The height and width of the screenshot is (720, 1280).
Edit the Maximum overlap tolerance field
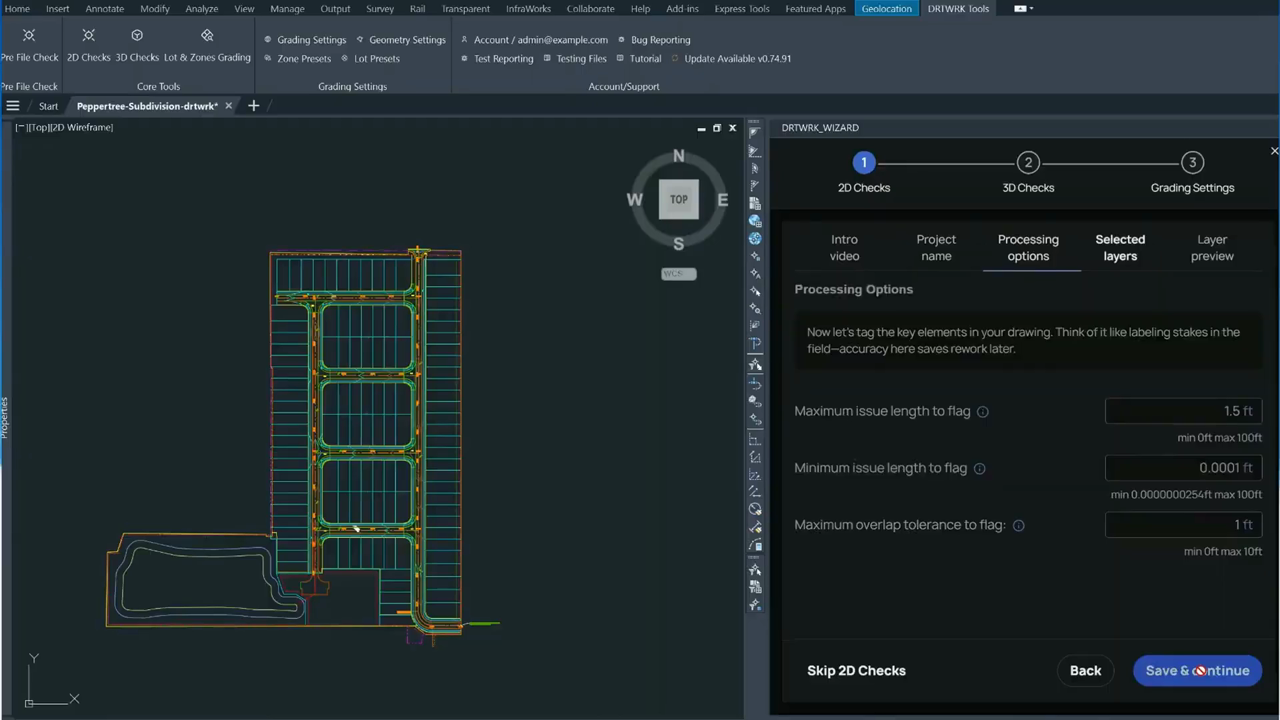[1183, 525]
